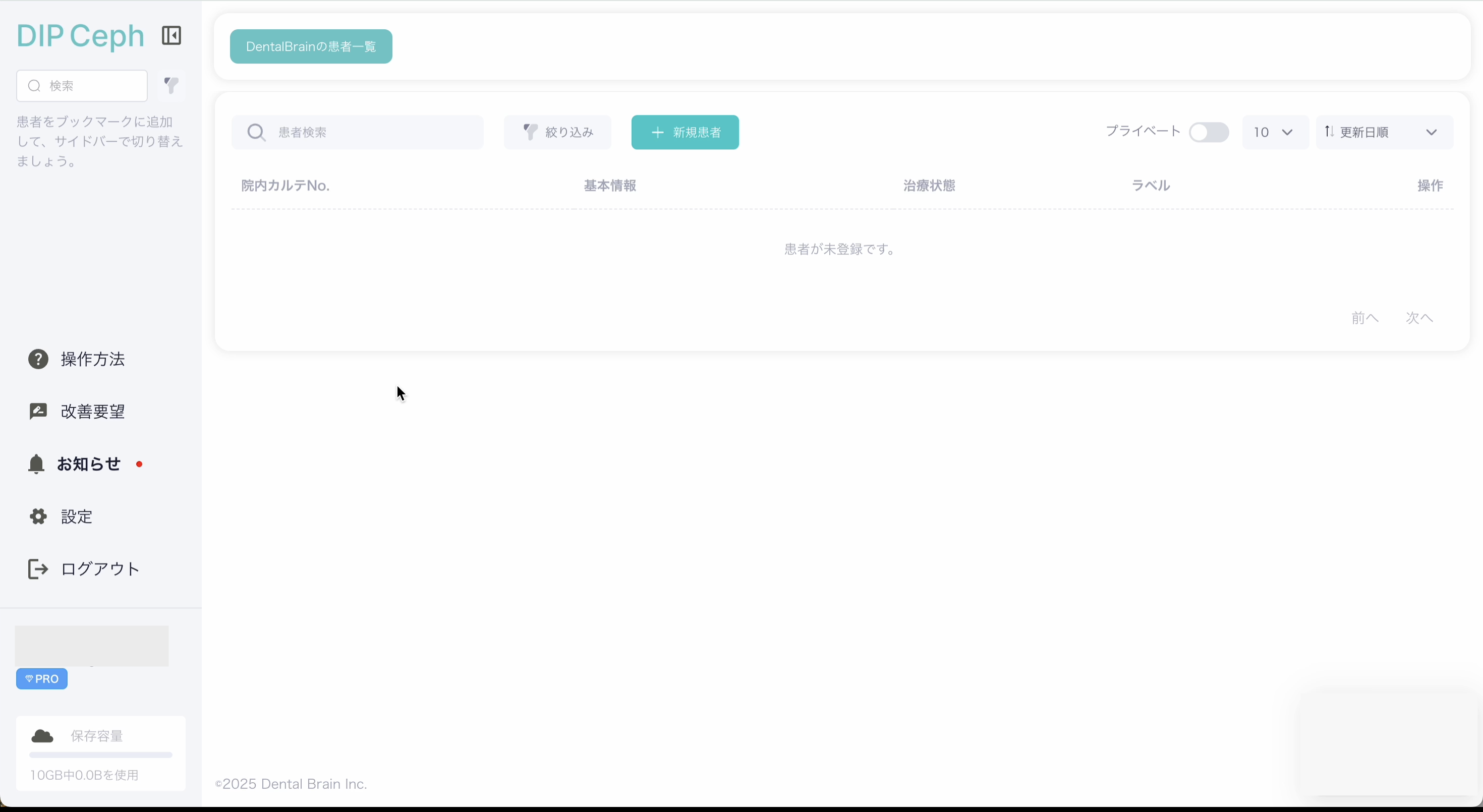Collapse the sidebar with the panel icon

point(171,36)
